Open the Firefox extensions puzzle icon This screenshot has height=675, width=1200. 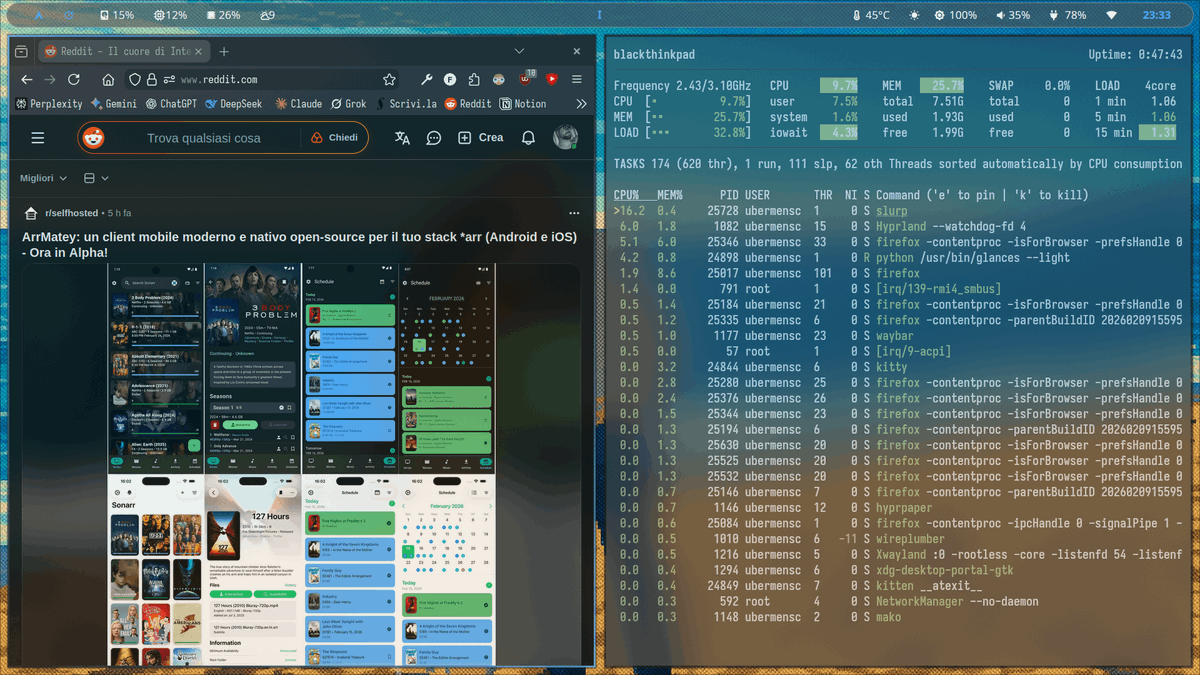(474, 79)
